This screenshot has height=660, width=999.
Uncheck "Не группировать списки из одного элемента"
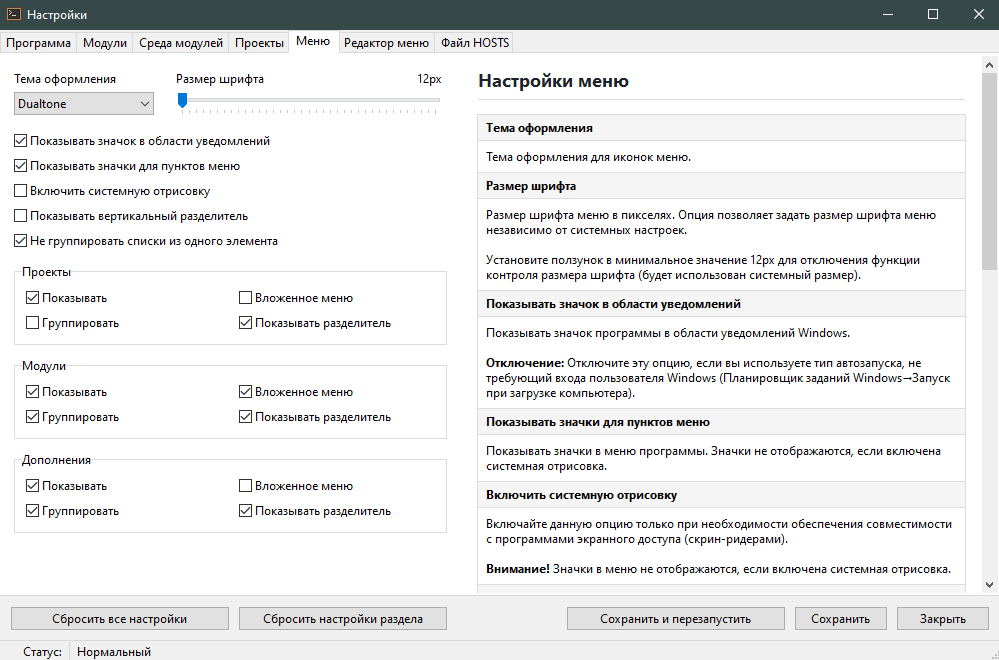tap(21, 241)
